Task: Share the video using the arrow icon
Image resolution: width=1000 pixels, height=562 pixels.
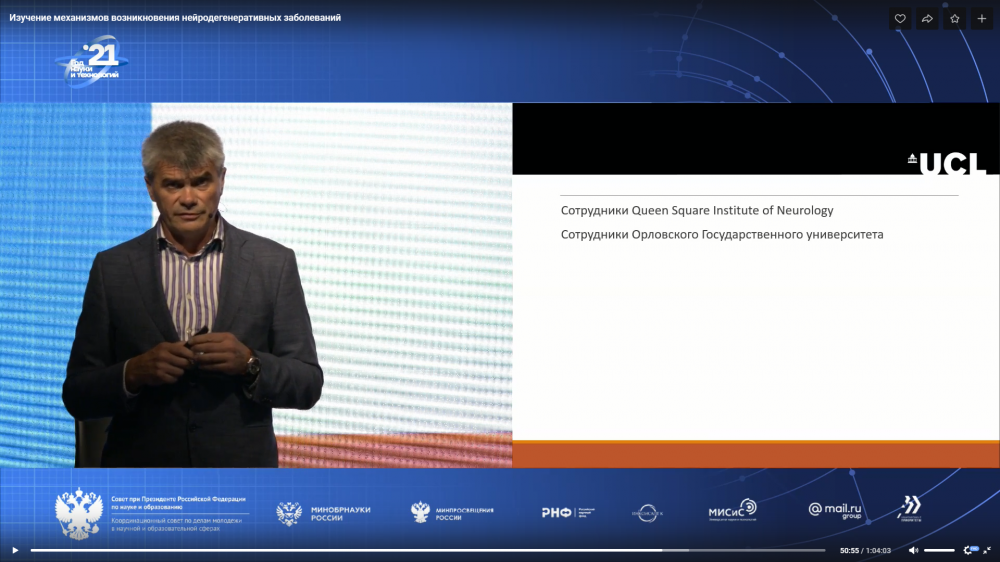Action: click(927, 18)
